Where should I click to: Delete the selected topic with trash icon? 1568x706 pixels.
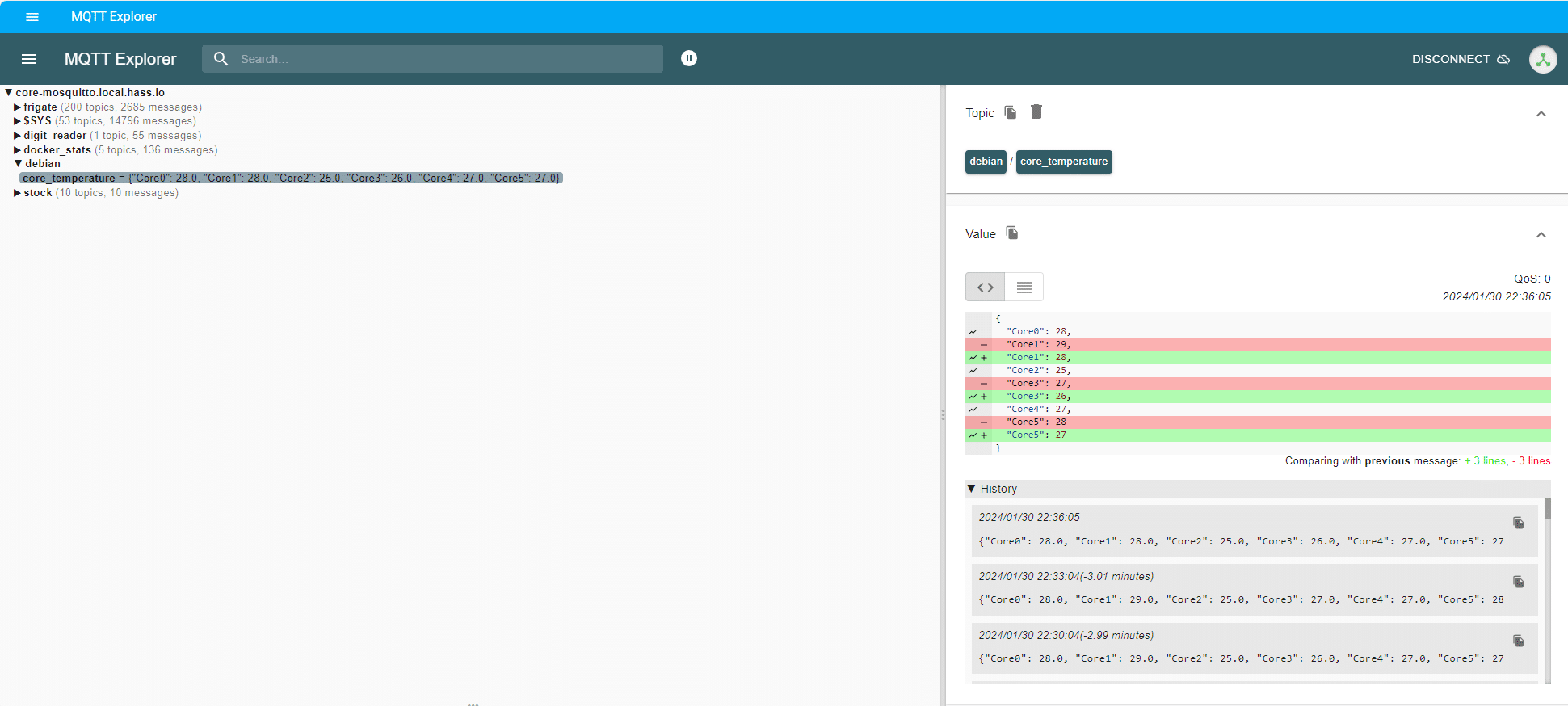[1036, 112]
